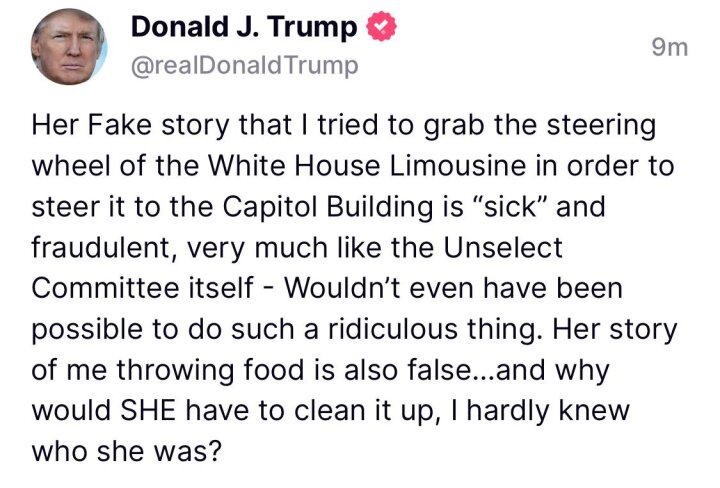Open the post beginning 'Her Fake story'
Image resolution: width=720 pixels, height=488 pixels.
point(354,288)
